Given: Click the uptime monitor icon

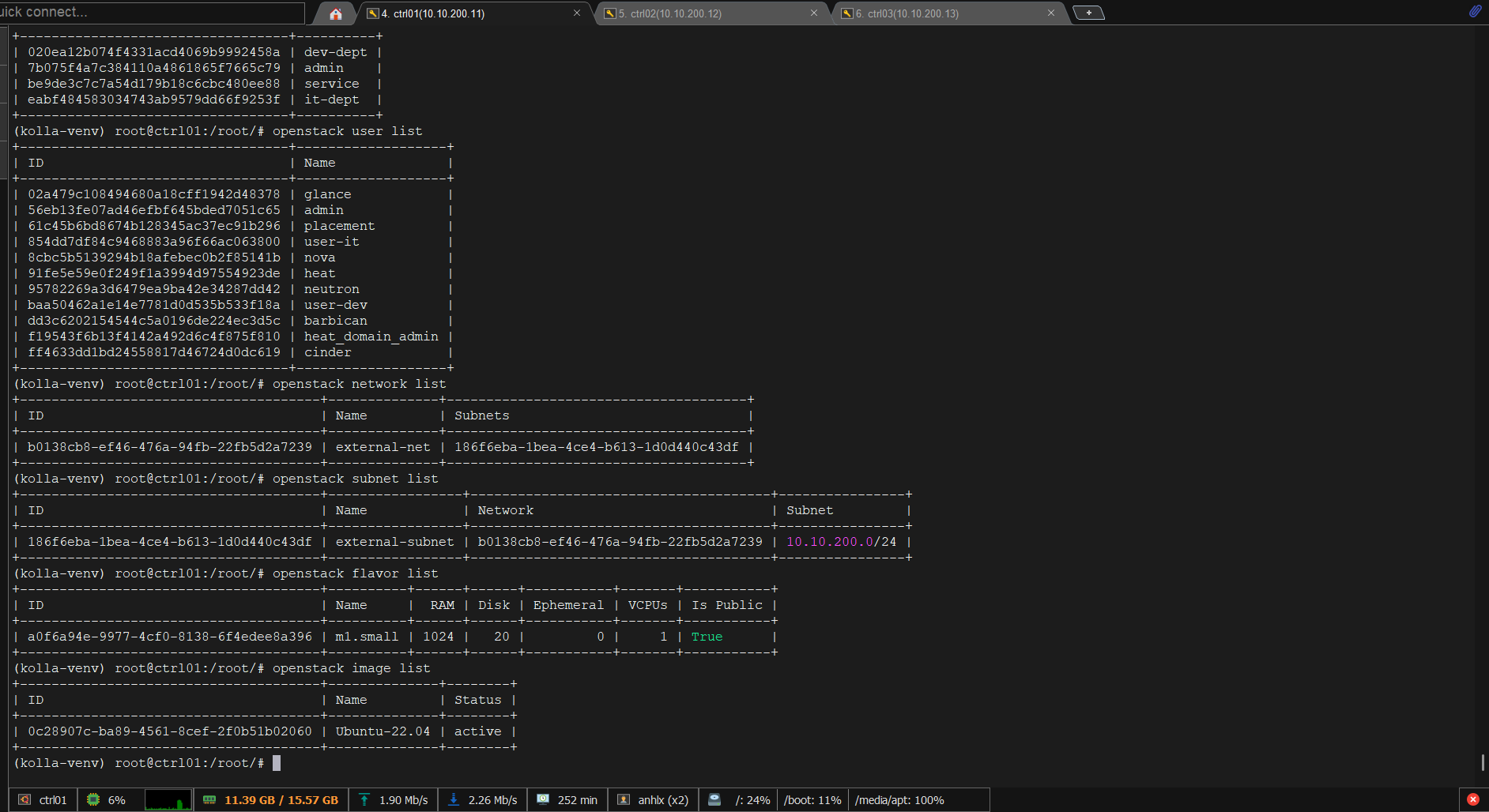Looking at the screenshot, I should pyautogui.click(x=543, y=799).
